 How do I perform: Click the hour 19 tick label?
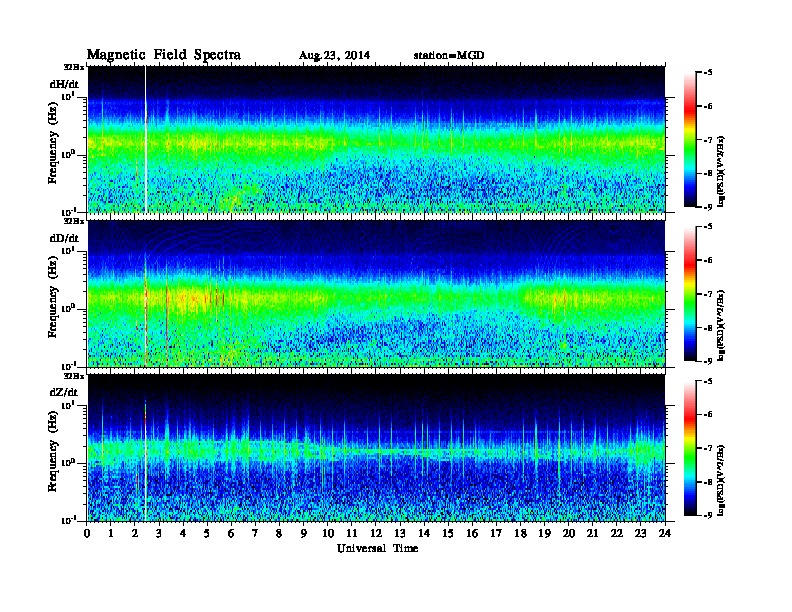544,533
